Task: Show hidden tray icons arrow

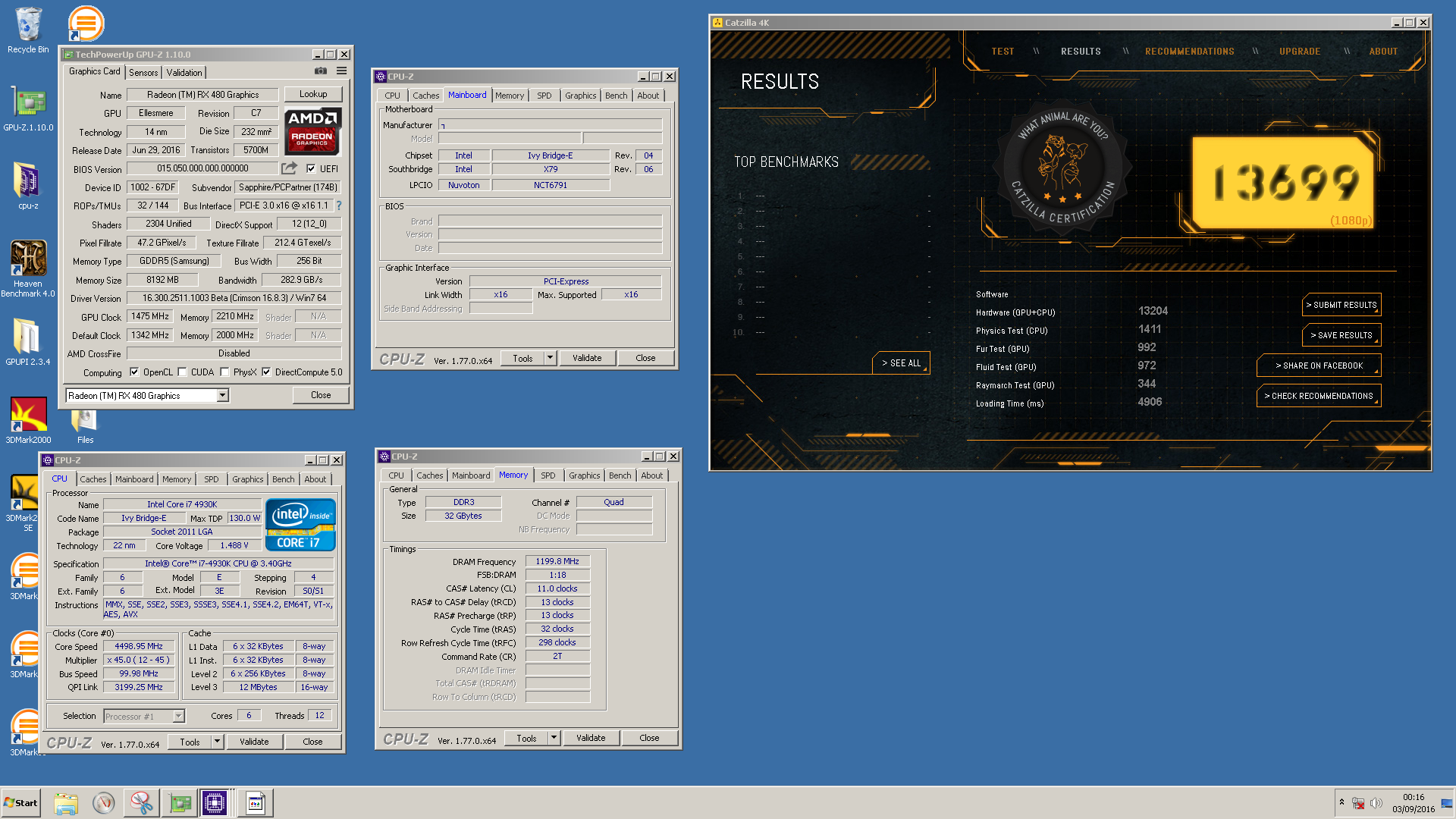Action: pos(1341,802)
